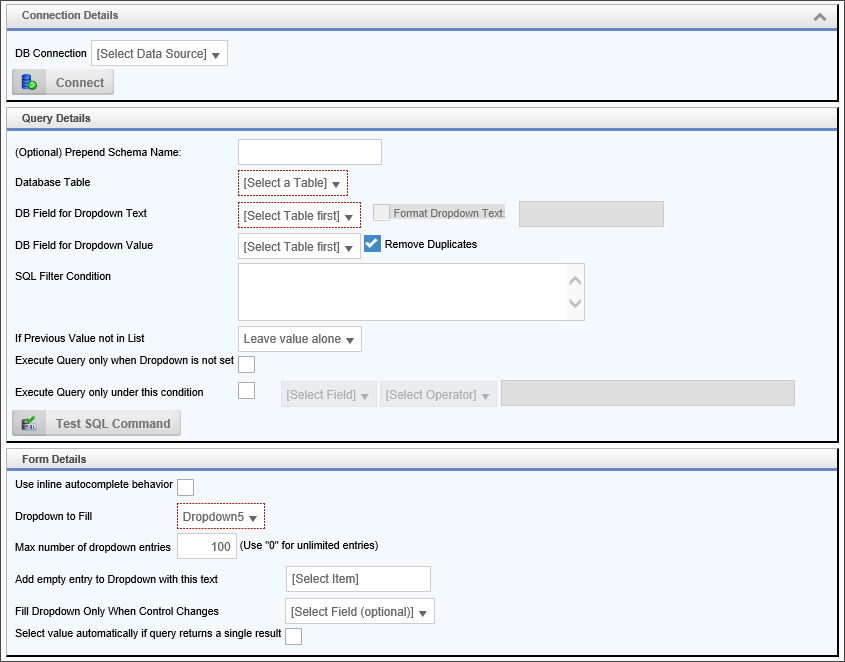
Task: Click inside the SQL Filter Condition text area
Action: [402, 292]
